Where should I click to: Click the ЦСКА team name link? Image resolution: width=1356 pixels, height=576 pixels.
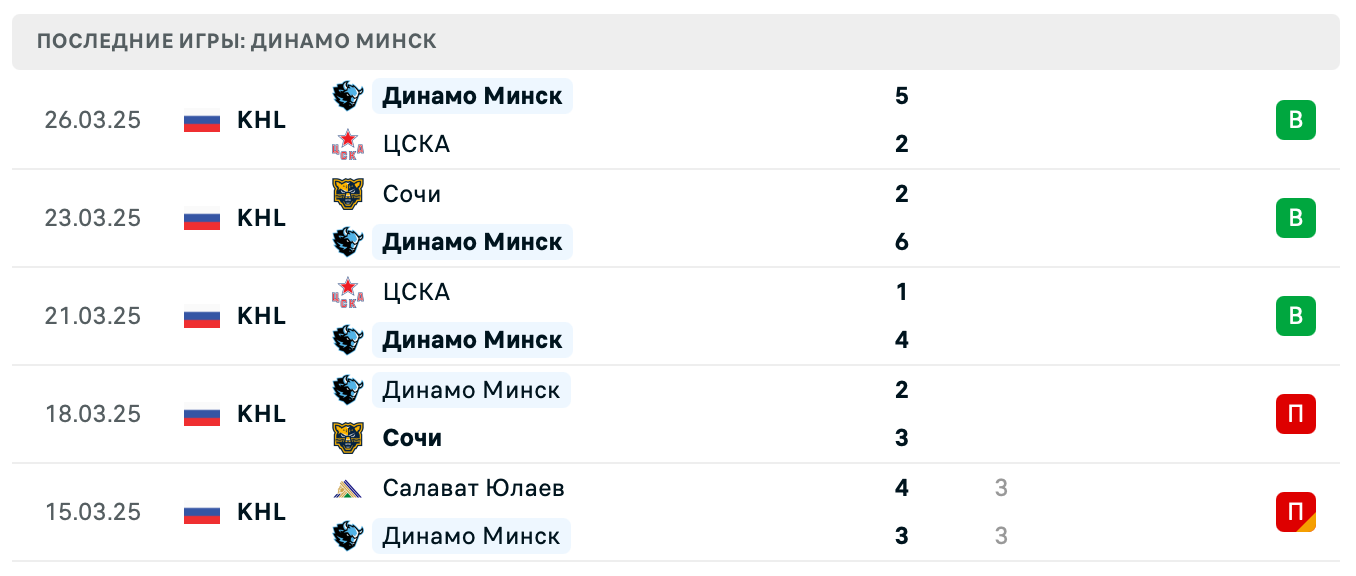(x=416, y=144)
